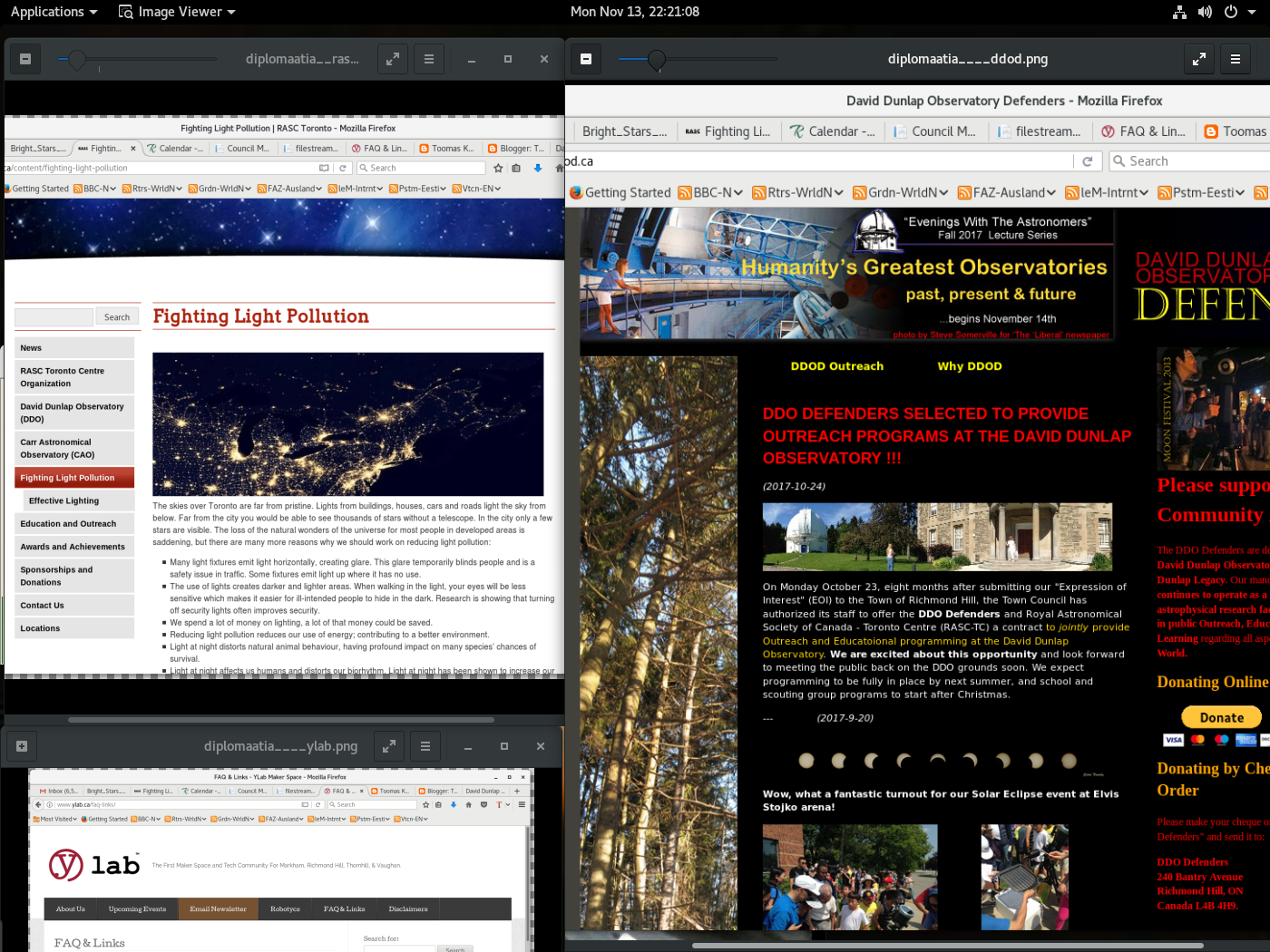Image resolution: width=1270 pixels, height=952 pixels.
Task: Click the volume speaker icon in the top bar
Action: click(x=1205, y=12)
